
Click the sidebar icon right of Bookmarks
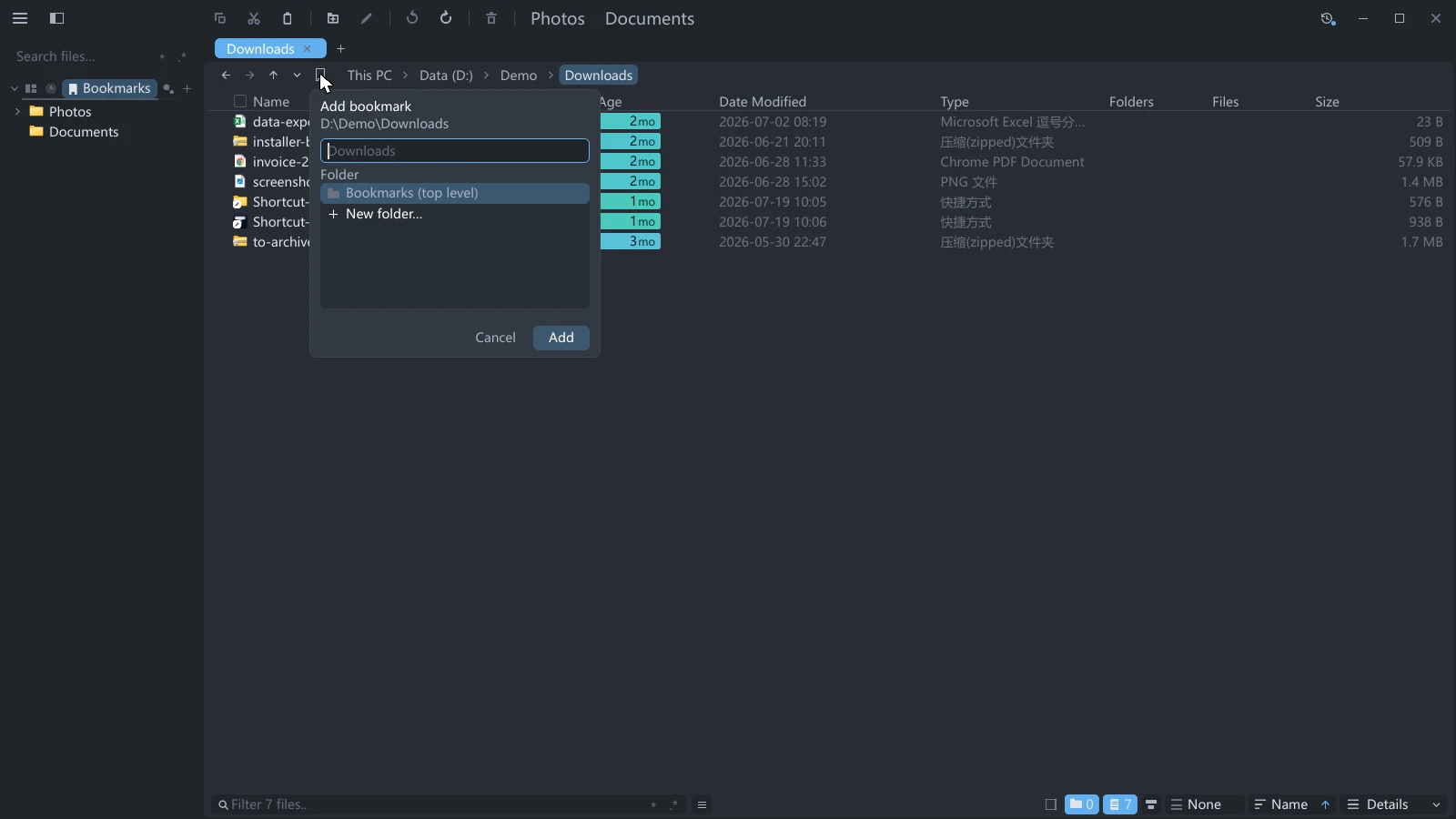click(x=168, y=88)
